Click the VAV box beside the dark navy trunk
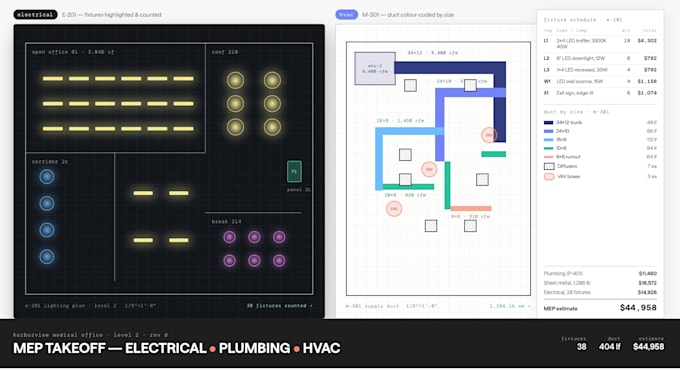 tap(489, 135)
